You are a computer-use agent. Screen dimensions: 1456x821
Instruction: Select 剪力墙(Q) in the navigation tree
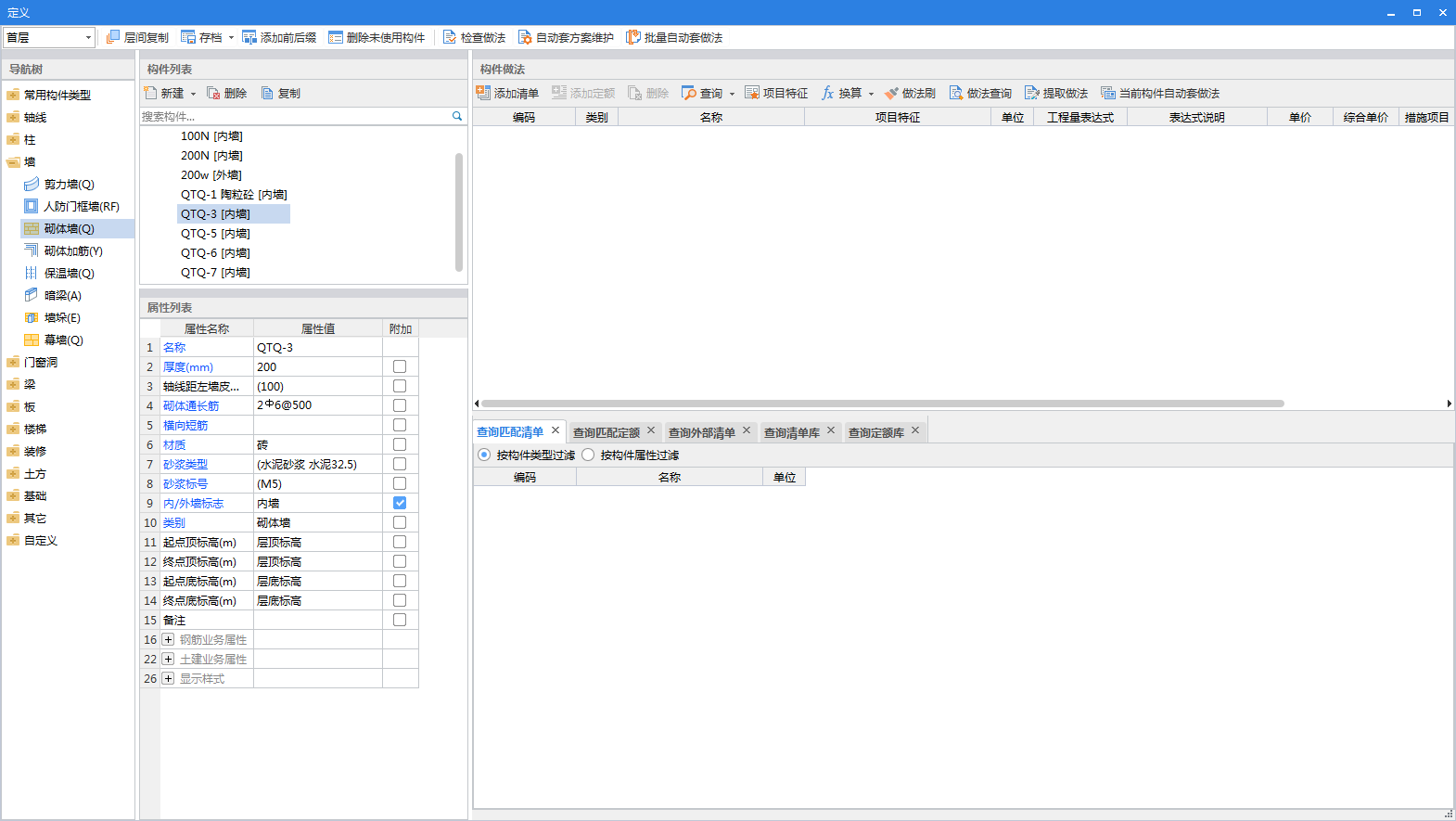point(69,184)
